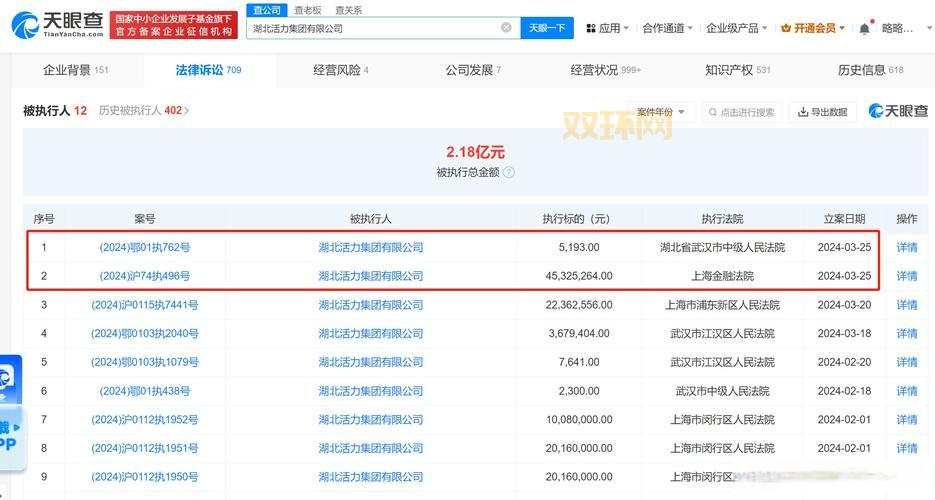Open the 历史信息 tab
The width and height of the screenshot is (935, 500).
tap(871, 70)
